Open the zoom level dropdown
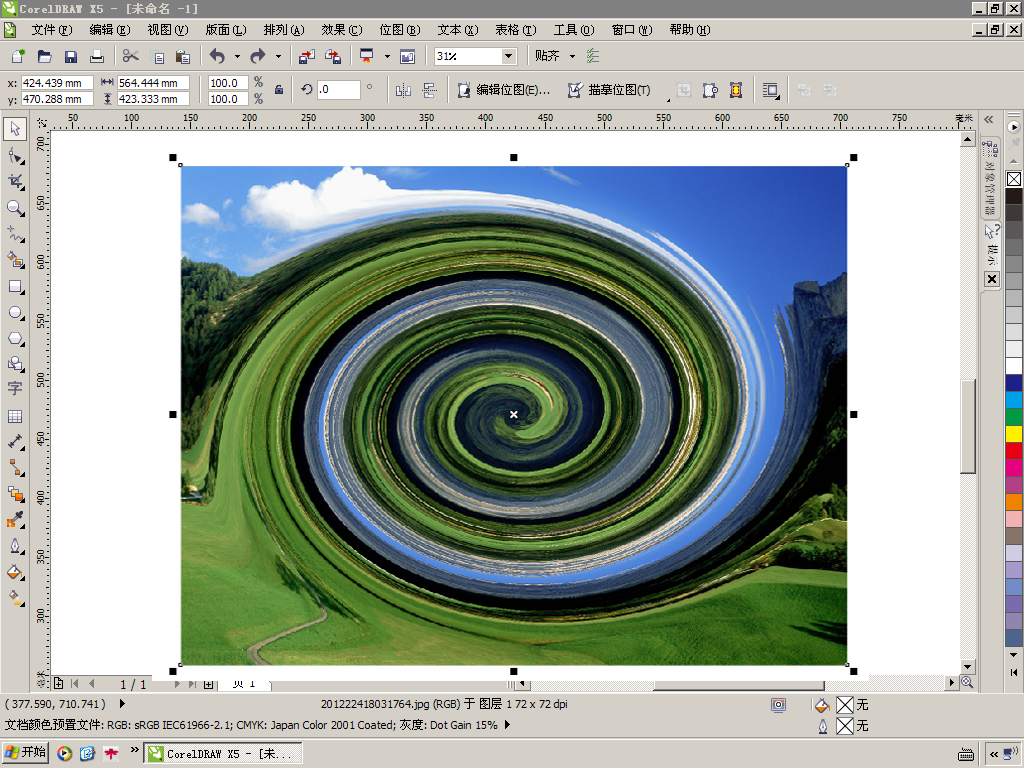The image size is (1024, 768). pyautogui.click(x=509, y=56)
